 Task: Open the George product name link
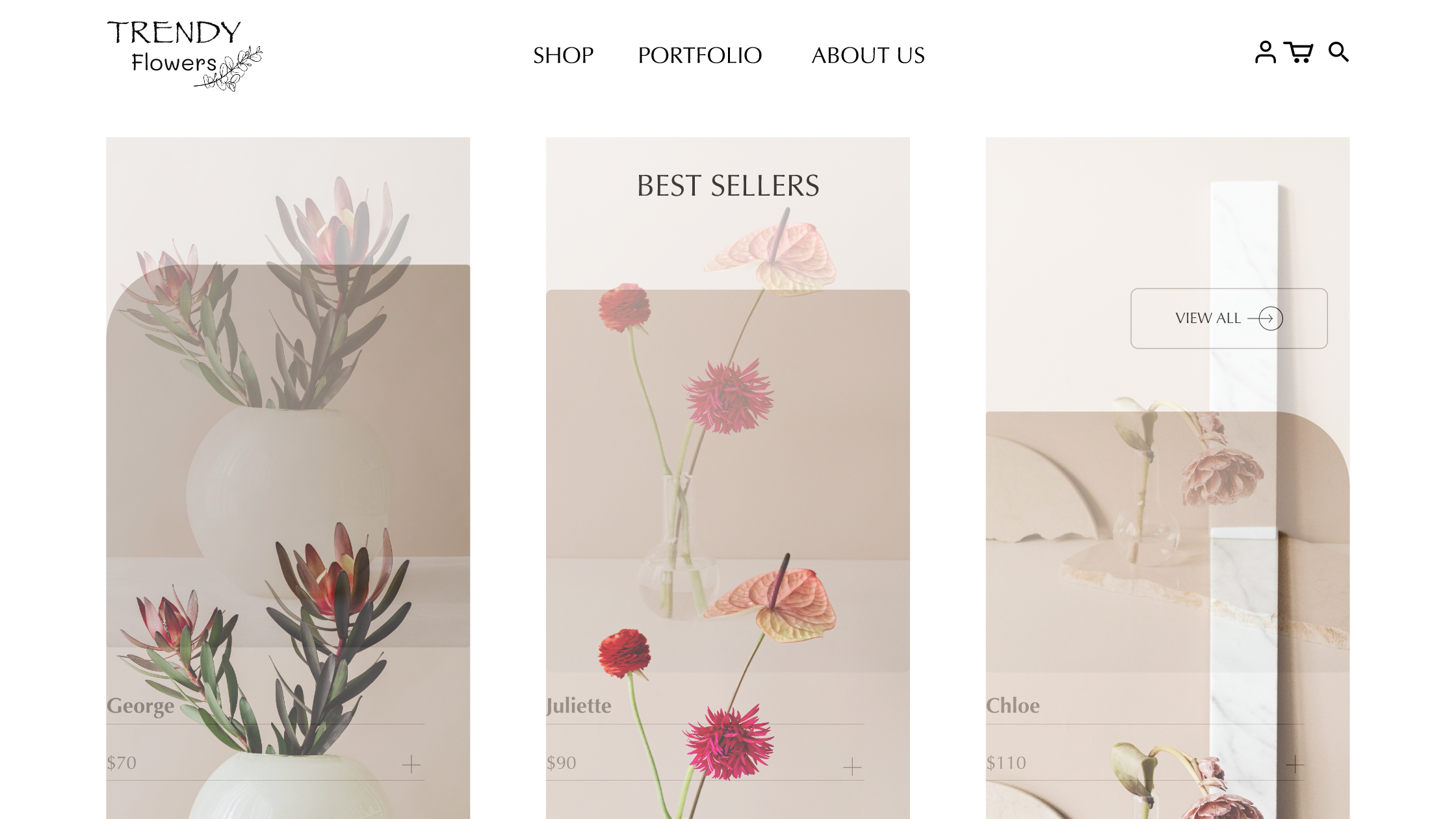pos(140,706)
